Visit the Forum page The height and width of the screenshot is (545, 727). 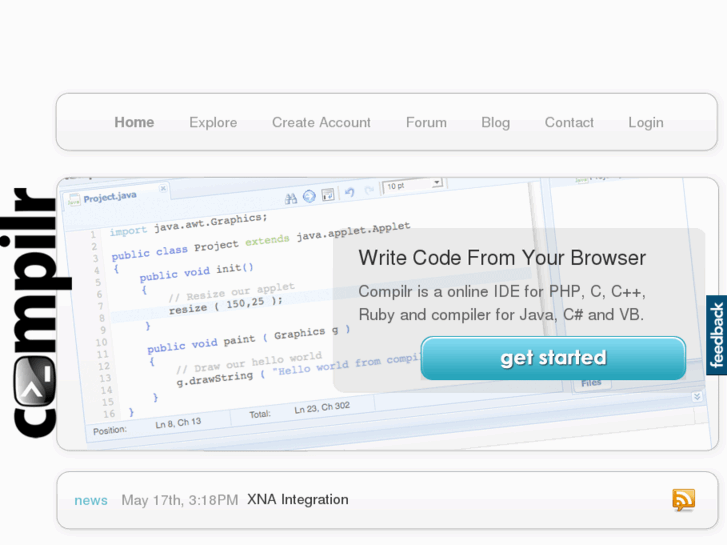pyautogui.click(x=426, y=122)
